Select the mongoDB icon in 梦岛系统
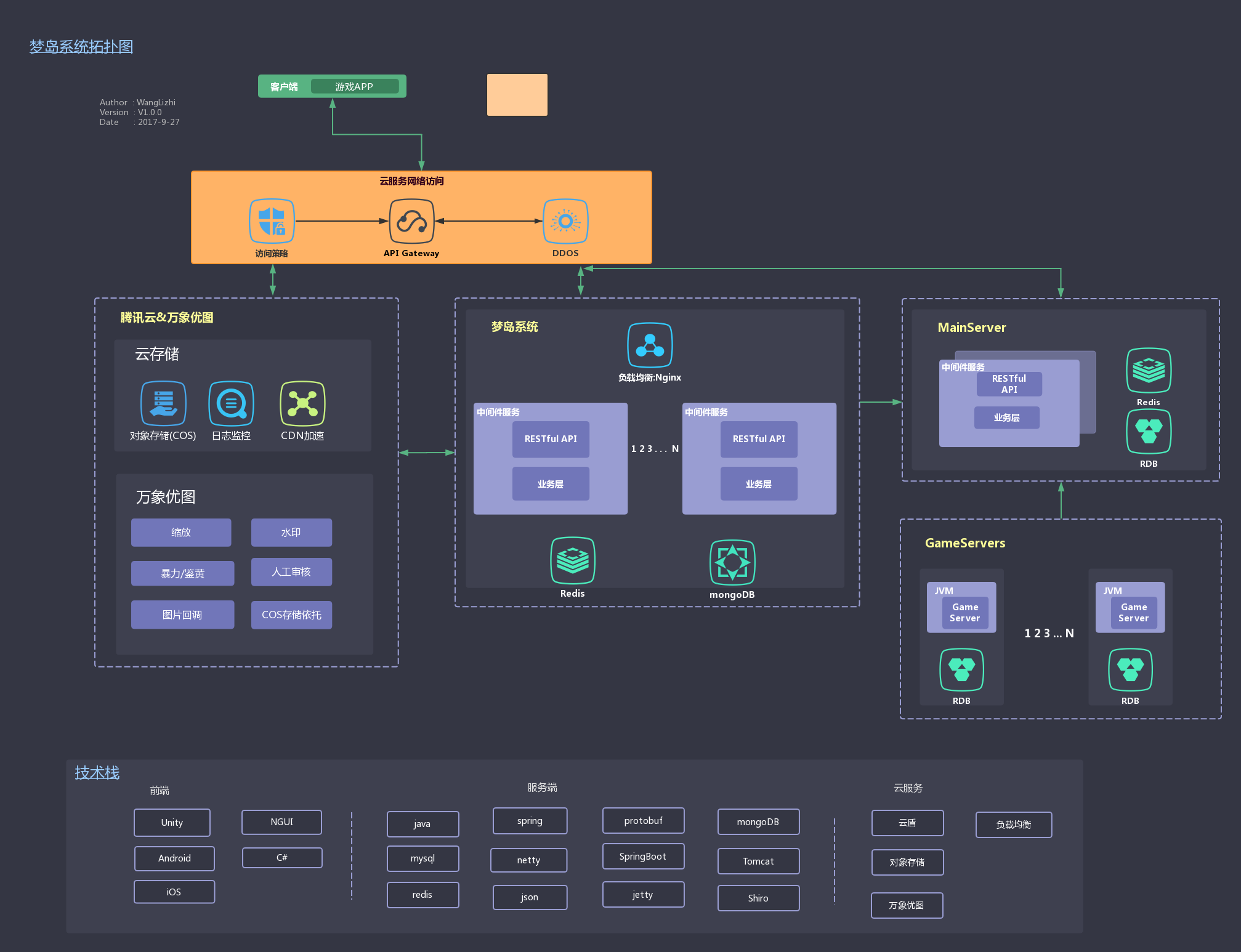Screen dimensions: 1241x952 (x=732, y=562)
